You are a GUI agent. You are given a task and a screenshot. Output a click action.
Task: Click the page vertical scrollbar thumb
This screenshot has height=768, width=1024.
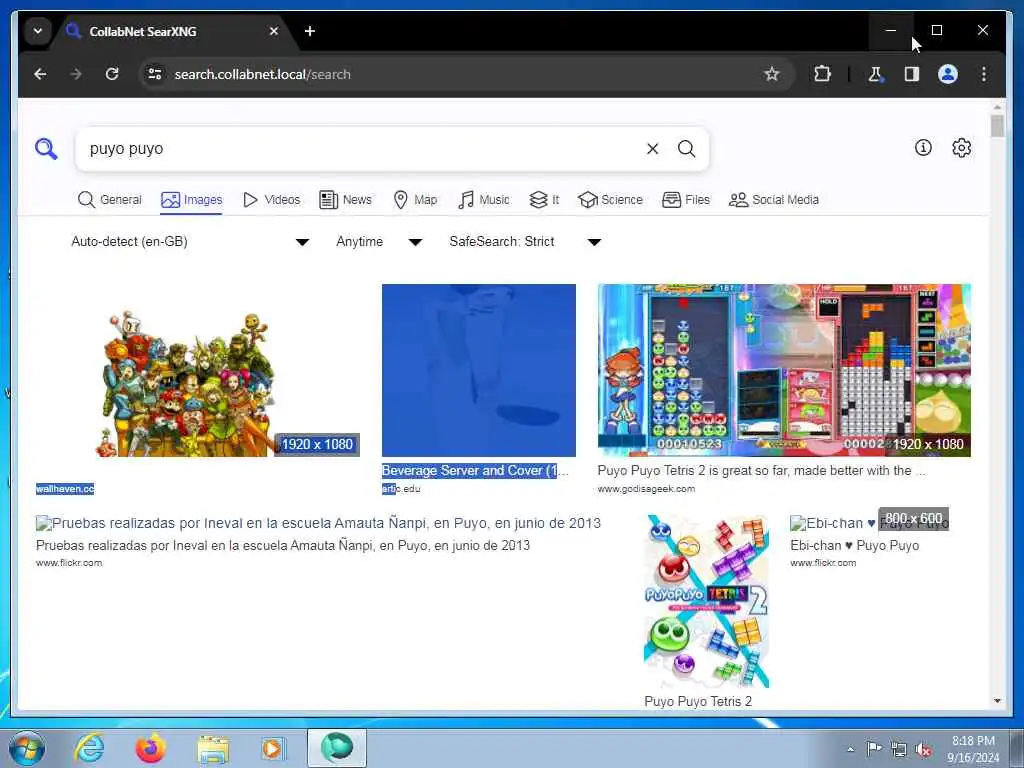pos(997,125)
